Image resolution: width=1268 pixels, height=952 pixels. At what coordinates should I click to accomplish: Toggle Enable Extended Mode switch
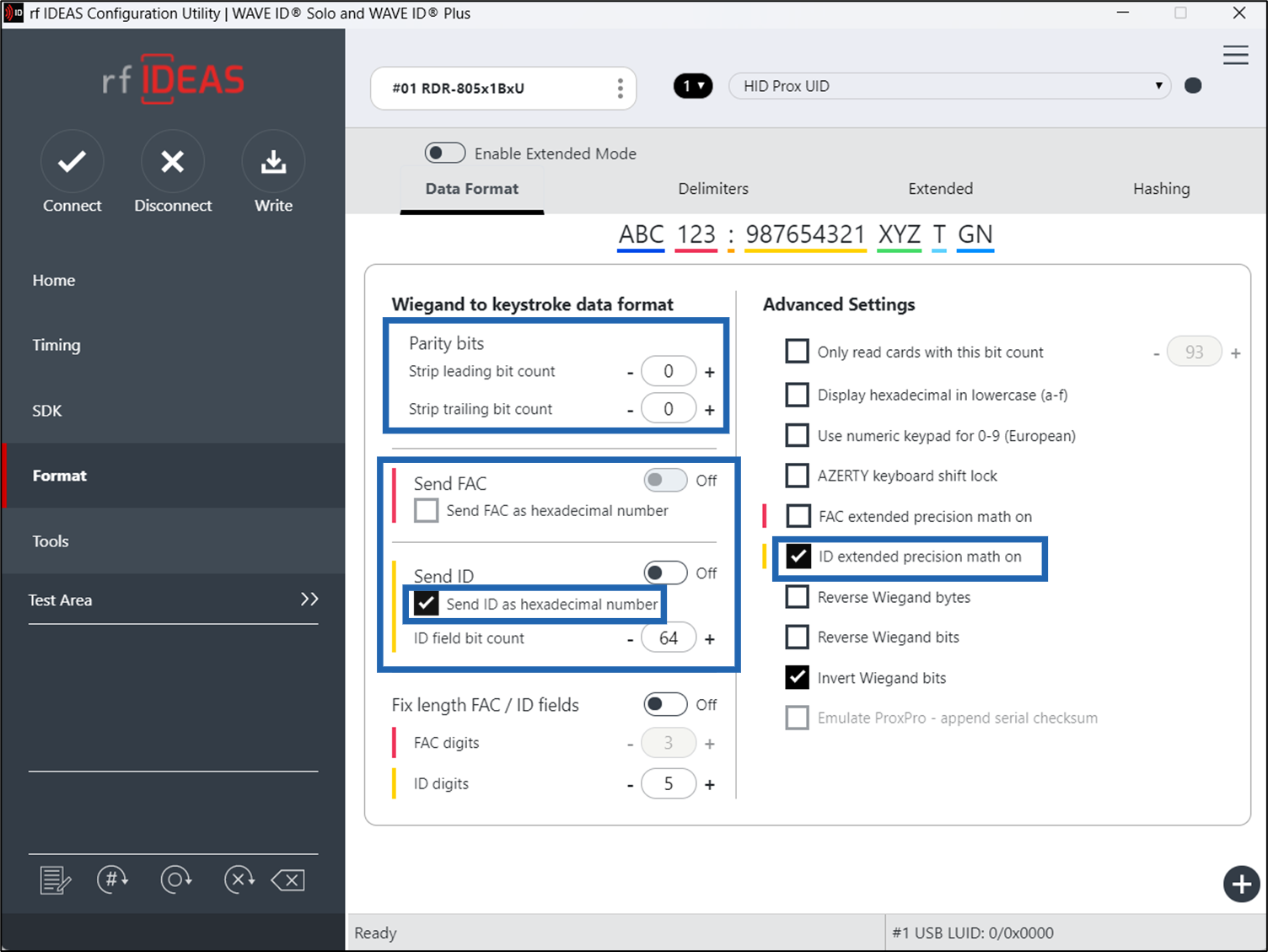point(445,153)
